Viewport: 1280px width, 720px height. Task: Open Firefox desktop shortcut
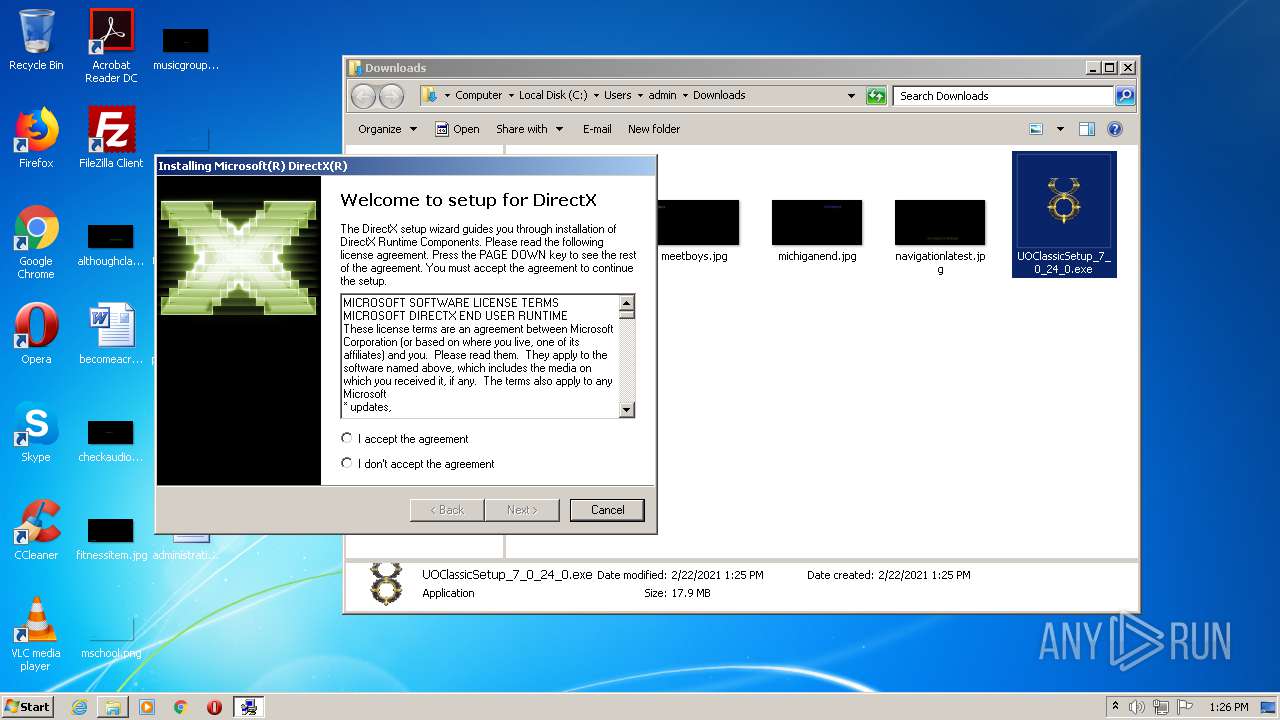click(36, 138)
